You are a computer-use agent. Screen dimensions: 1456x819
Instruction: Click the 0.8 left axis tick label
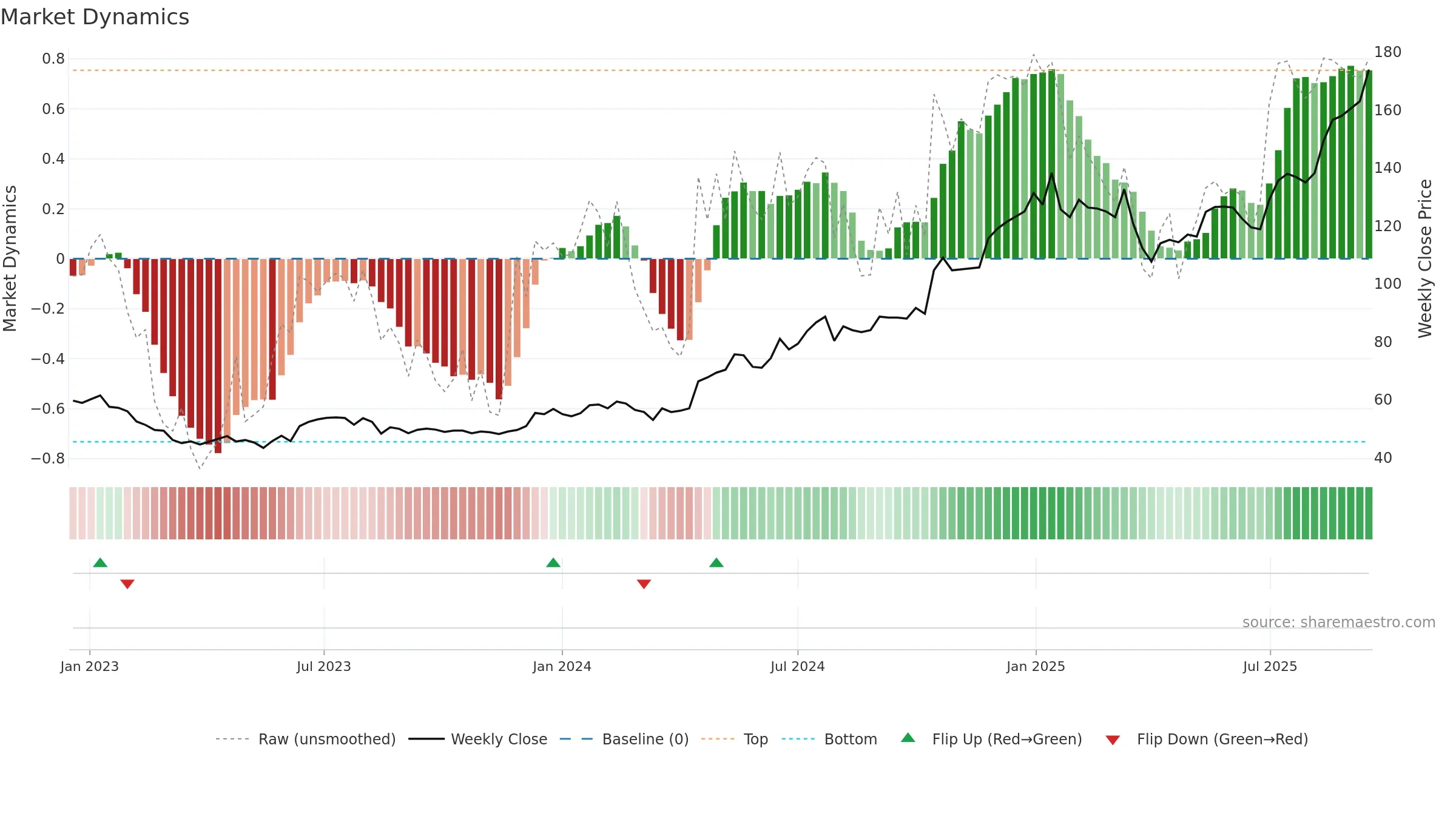click(x=53, y=59)
